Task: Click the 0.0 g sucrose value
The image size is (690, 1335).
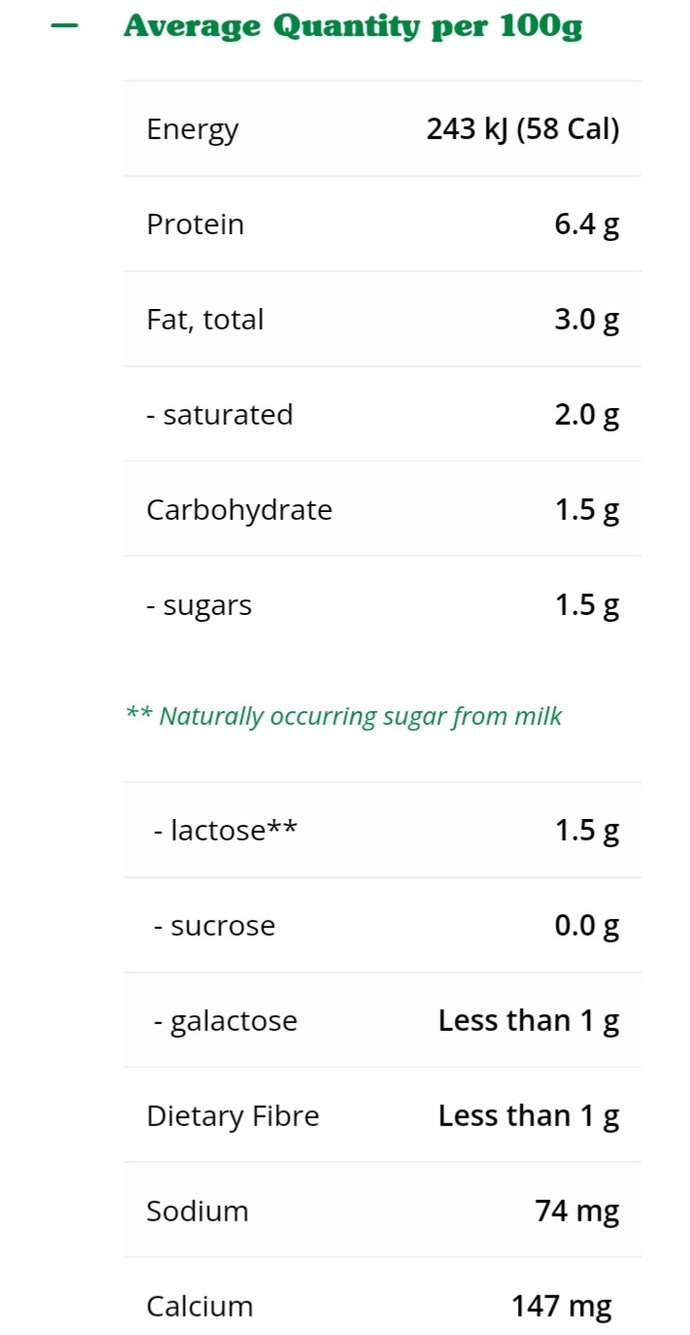Action: [x=587, y=926]
